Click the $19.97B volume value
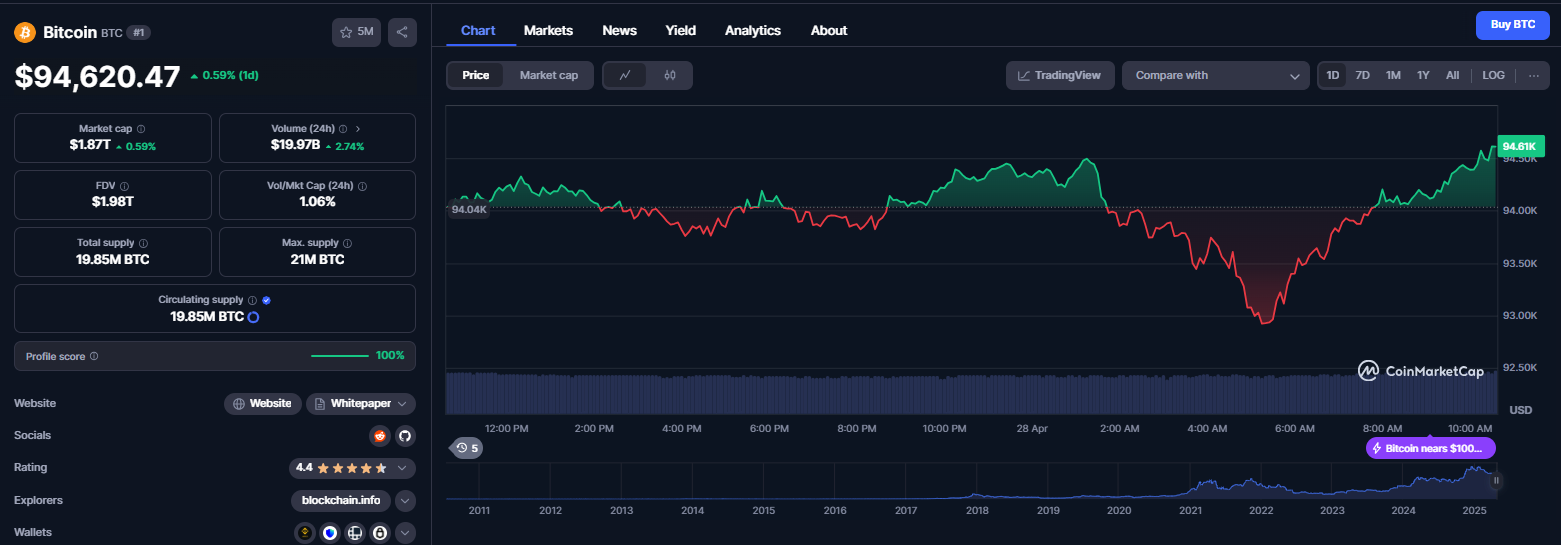Image resolution: width=1561 pixels, height=545 pixels. pyautogui.click(x=295, y=145)
